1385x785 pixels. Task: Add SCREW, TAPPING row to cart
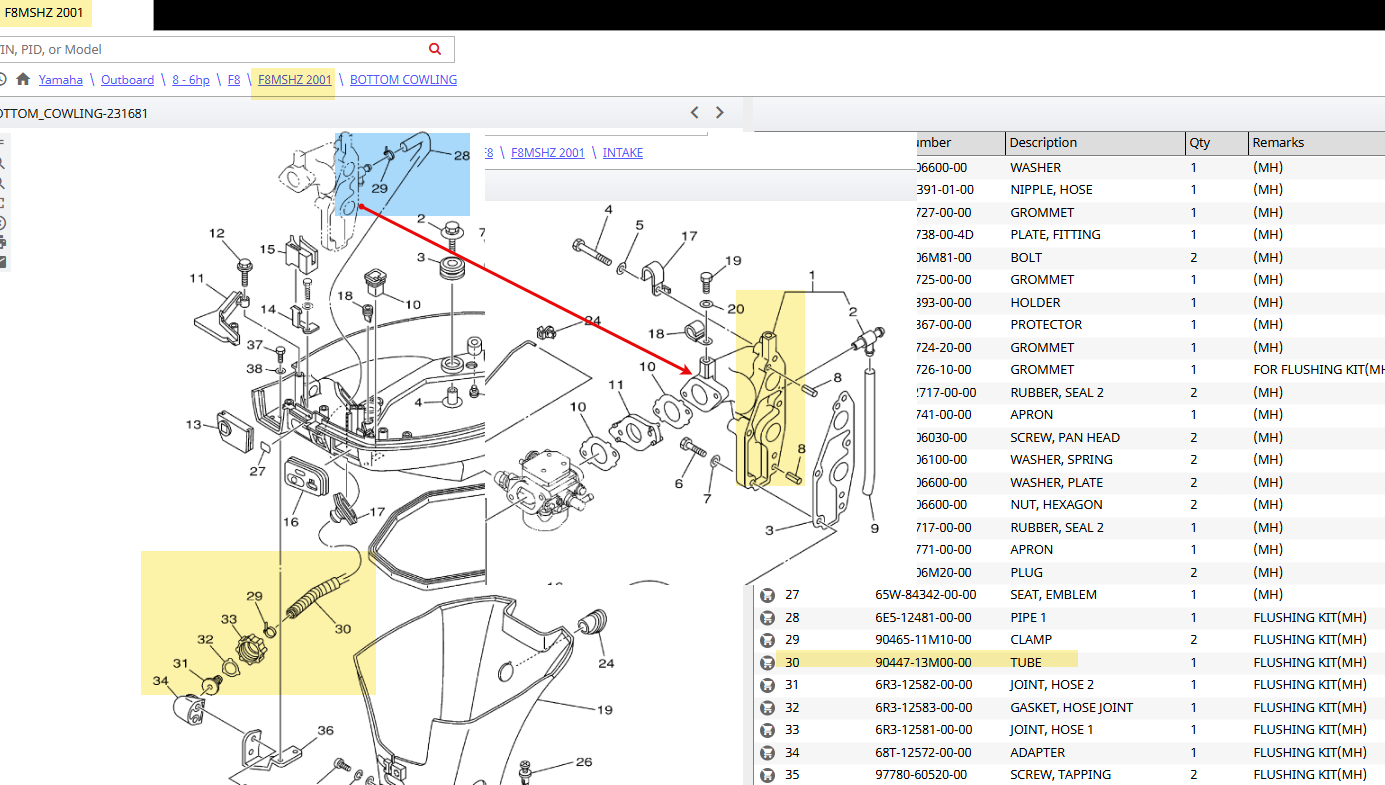(767, 774)
